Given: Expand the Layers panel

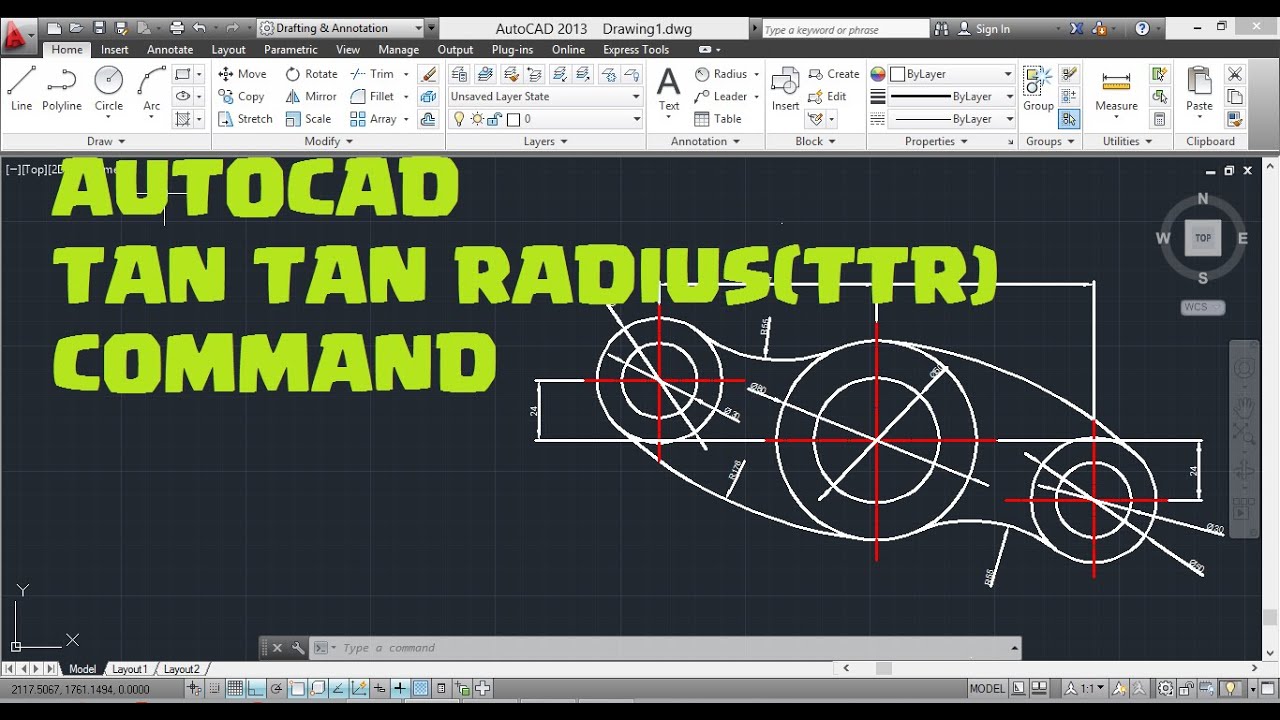Looking at the screenshot, I should (x=545, y=141).
